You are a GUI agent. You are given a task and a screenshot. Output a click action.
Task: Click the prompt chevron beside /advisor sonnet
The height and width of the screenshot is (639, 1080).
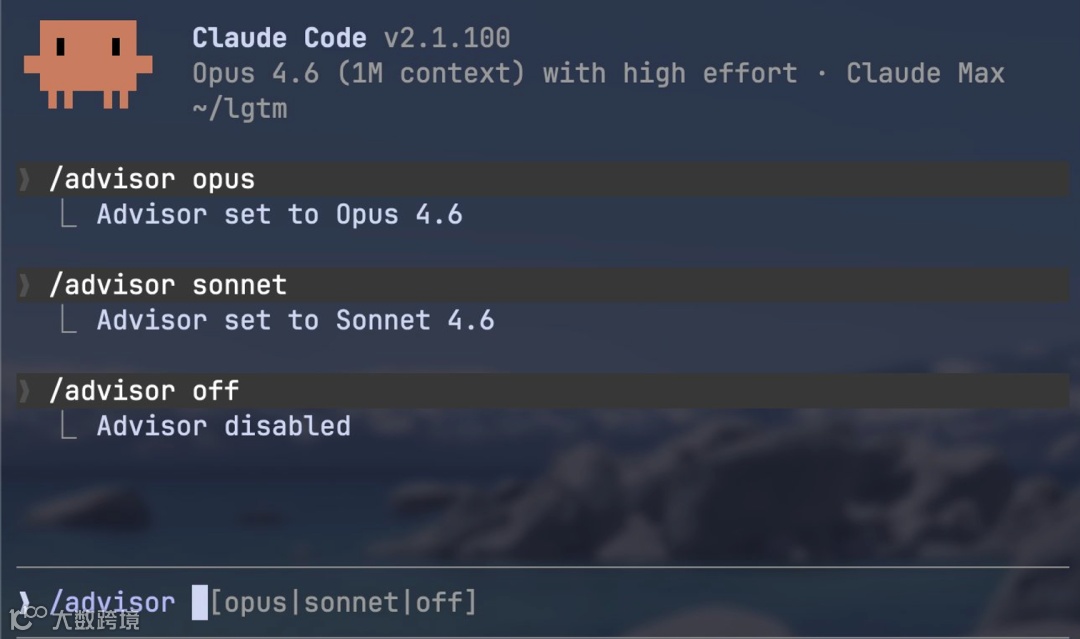pyautogui.click(x=25, y=285)
